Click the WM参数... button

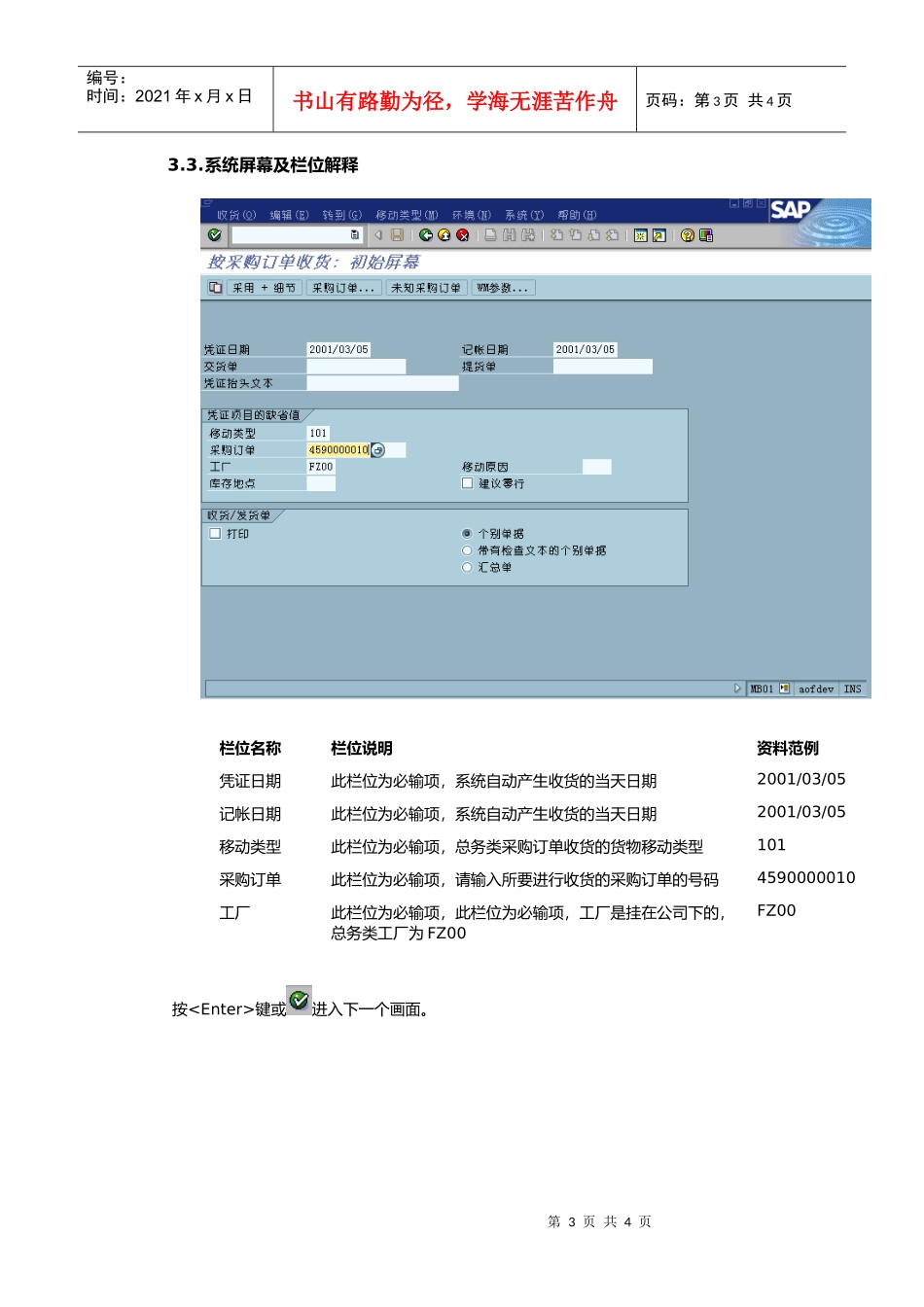pyautogui.click(x=503, y=288)
